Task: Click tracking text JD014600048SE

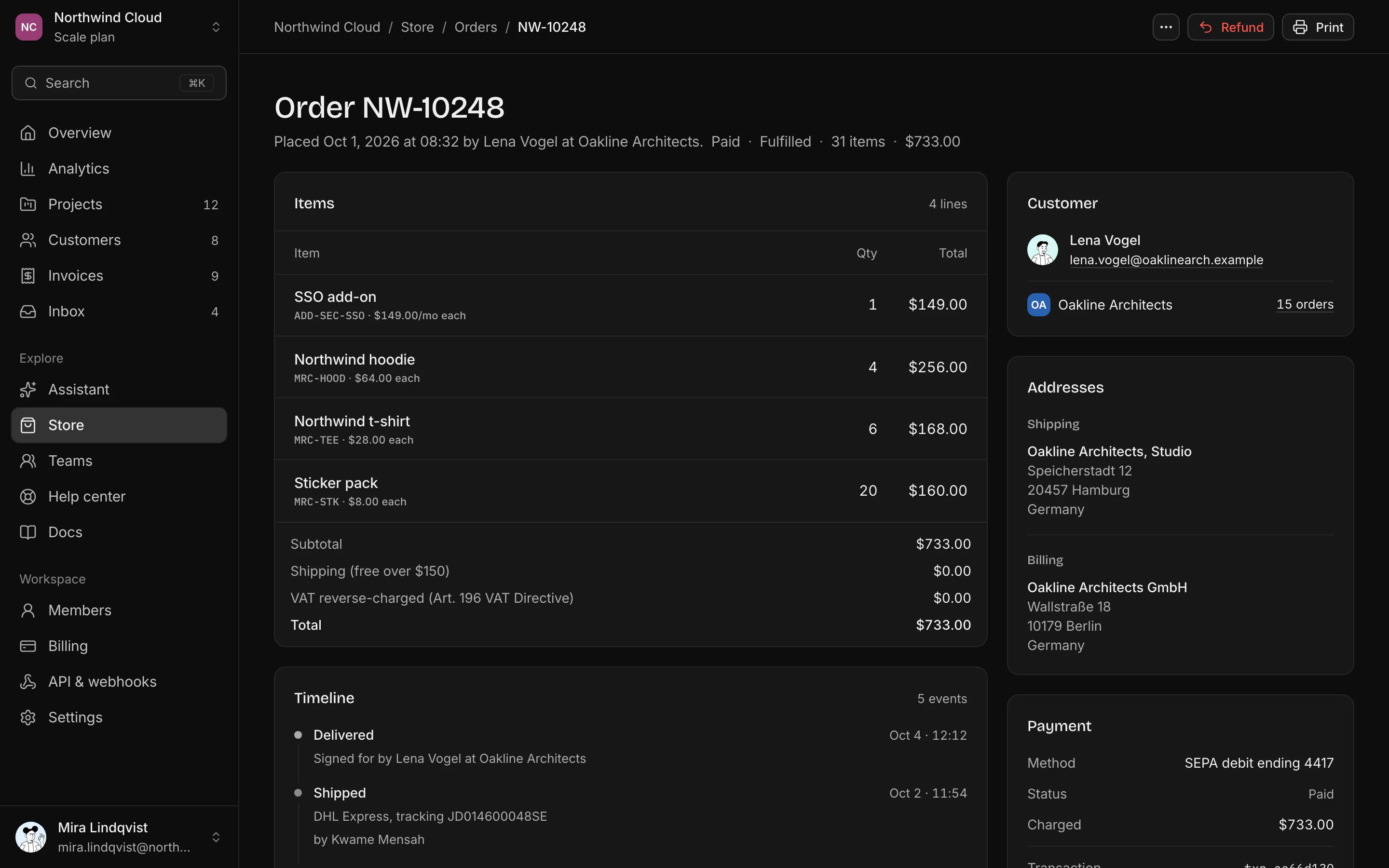Action: 497,816
